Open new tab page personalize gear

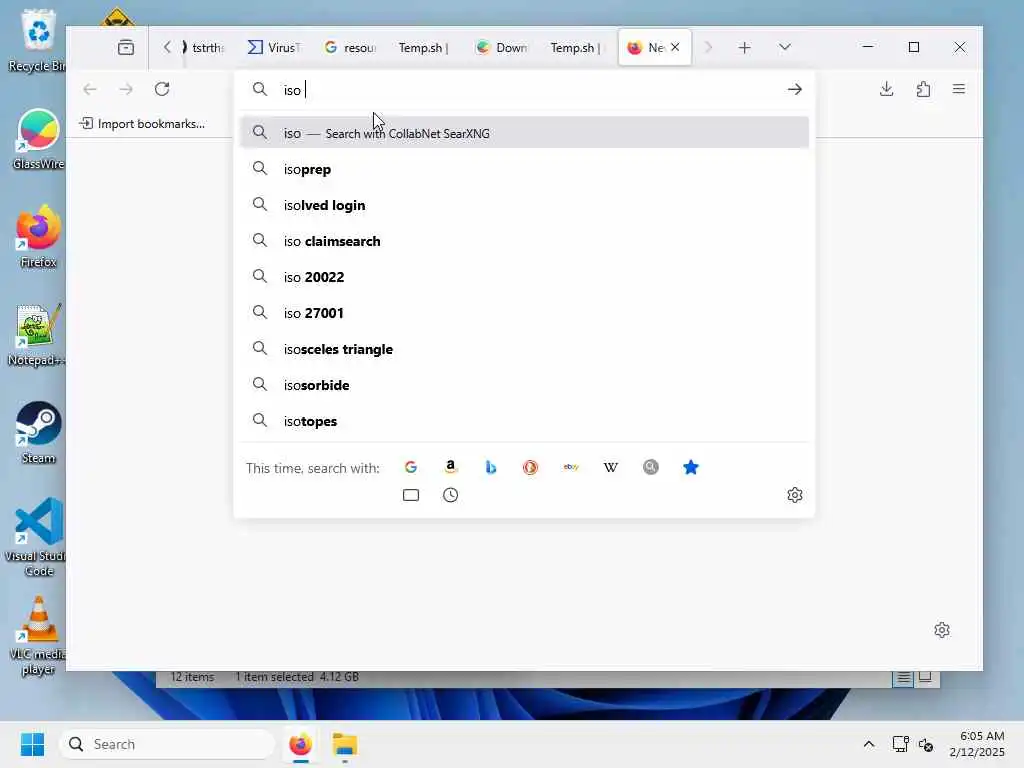coord(942,630)
